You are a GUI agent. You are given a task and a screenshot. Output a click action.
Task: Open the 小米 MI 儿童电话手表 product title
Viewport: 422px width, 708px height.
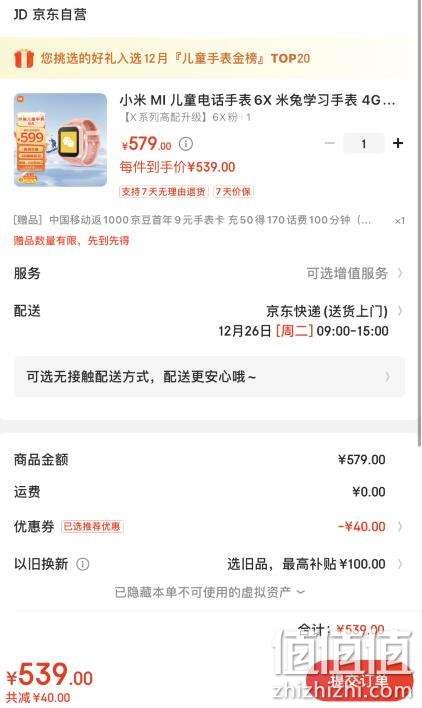click(258, 100)
